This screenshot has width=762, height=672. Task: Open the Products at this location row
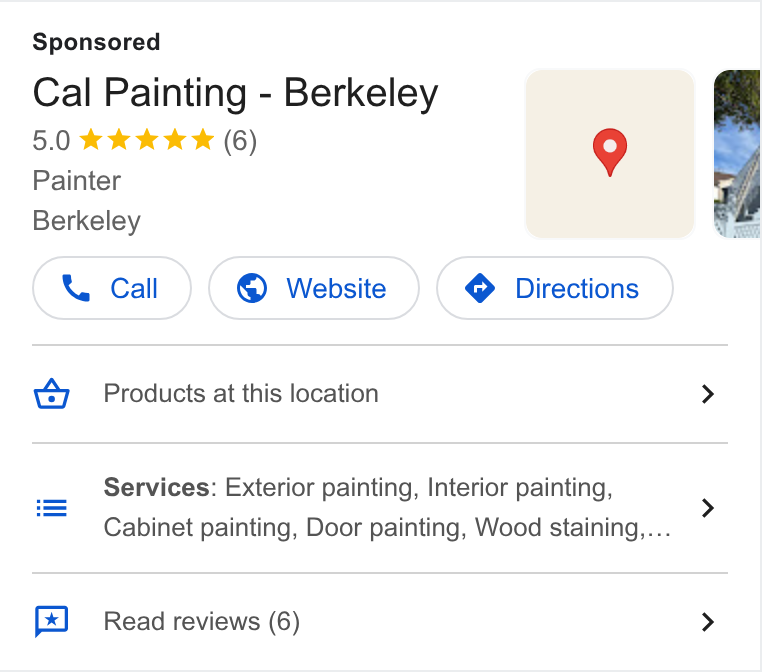(380, 394)
